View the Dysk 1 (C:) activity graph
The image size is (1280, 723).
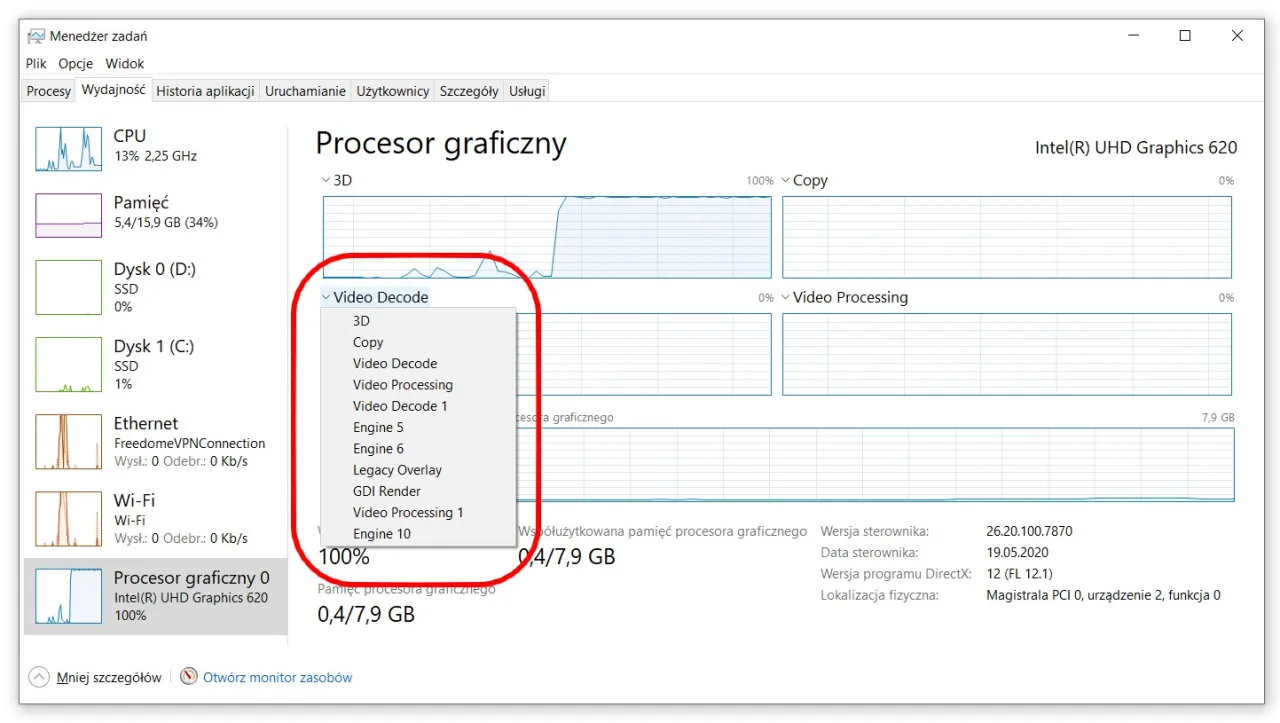click(x=67, y=365)
